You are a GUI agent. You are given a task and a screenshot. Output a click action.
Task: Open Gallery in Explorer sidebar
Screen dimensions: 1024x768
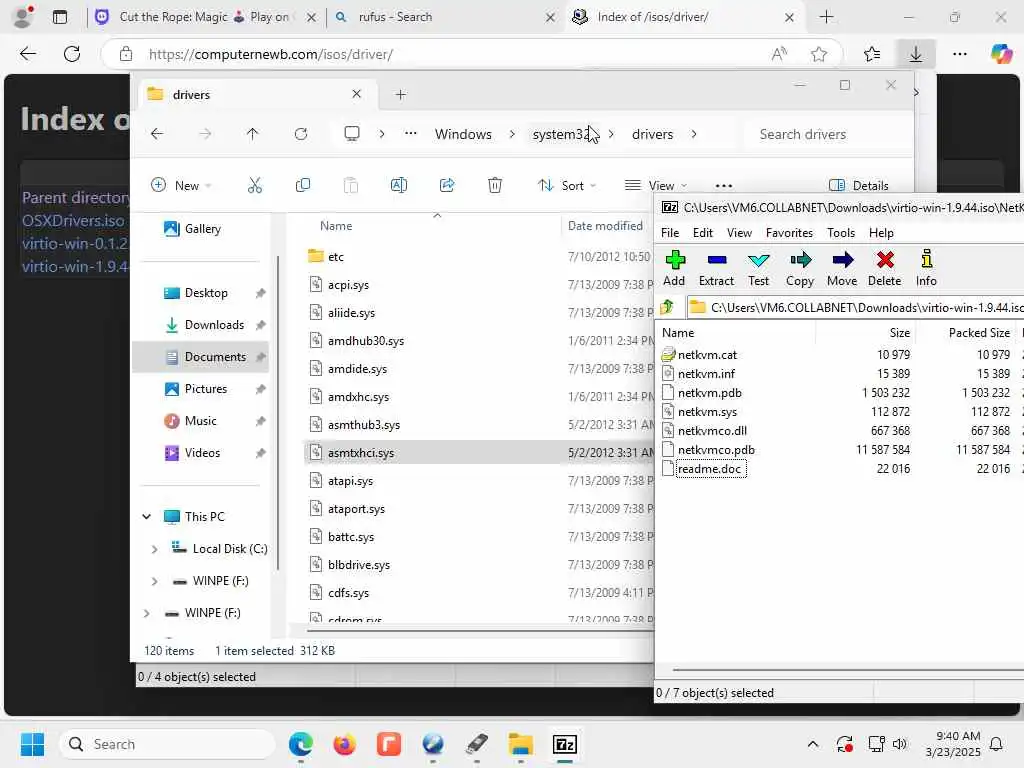coord(202,229)
